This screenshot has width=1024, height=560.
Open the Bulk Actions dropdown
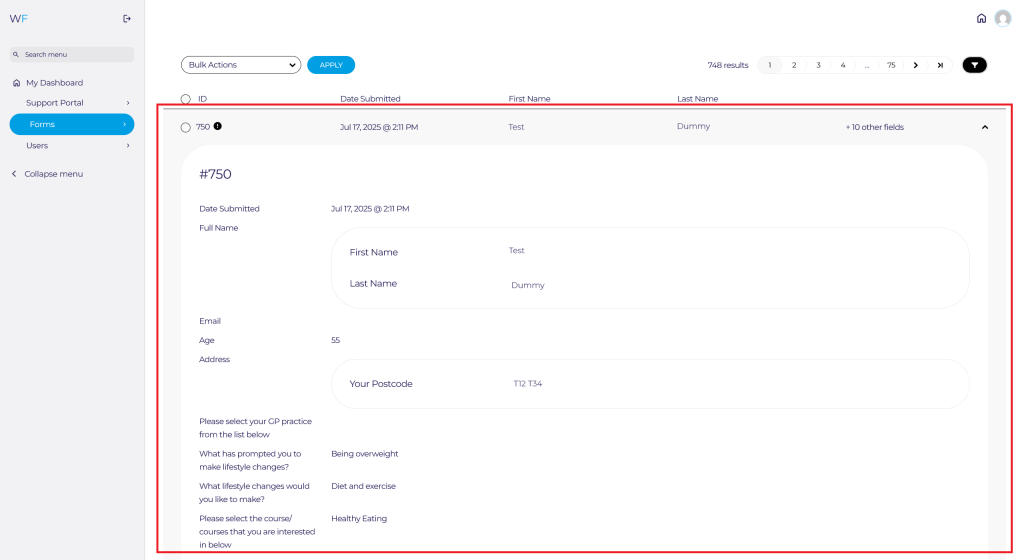click(x=241, y=65)
